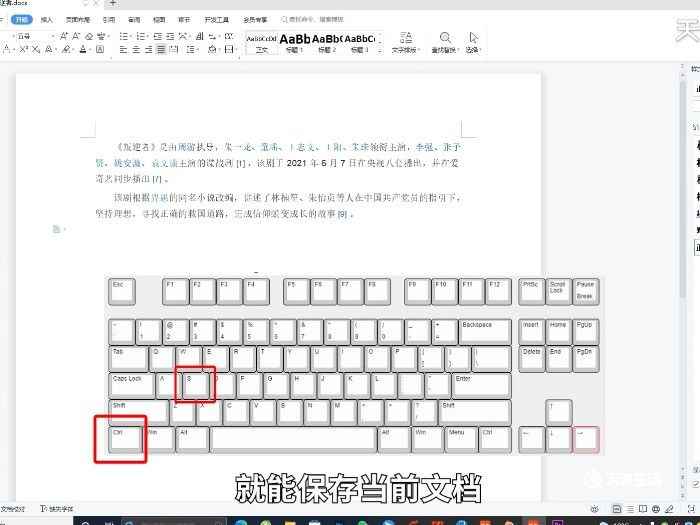Image resolution: width=700 pixels, height=525 pixels.
Task: Open the Premiere Pro taskbar icon
Action: [558, 522]
